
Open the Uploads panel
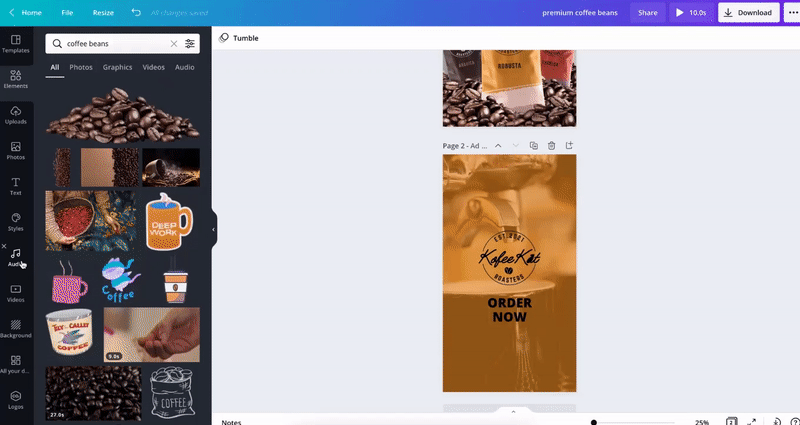click(x=16, y=114)
